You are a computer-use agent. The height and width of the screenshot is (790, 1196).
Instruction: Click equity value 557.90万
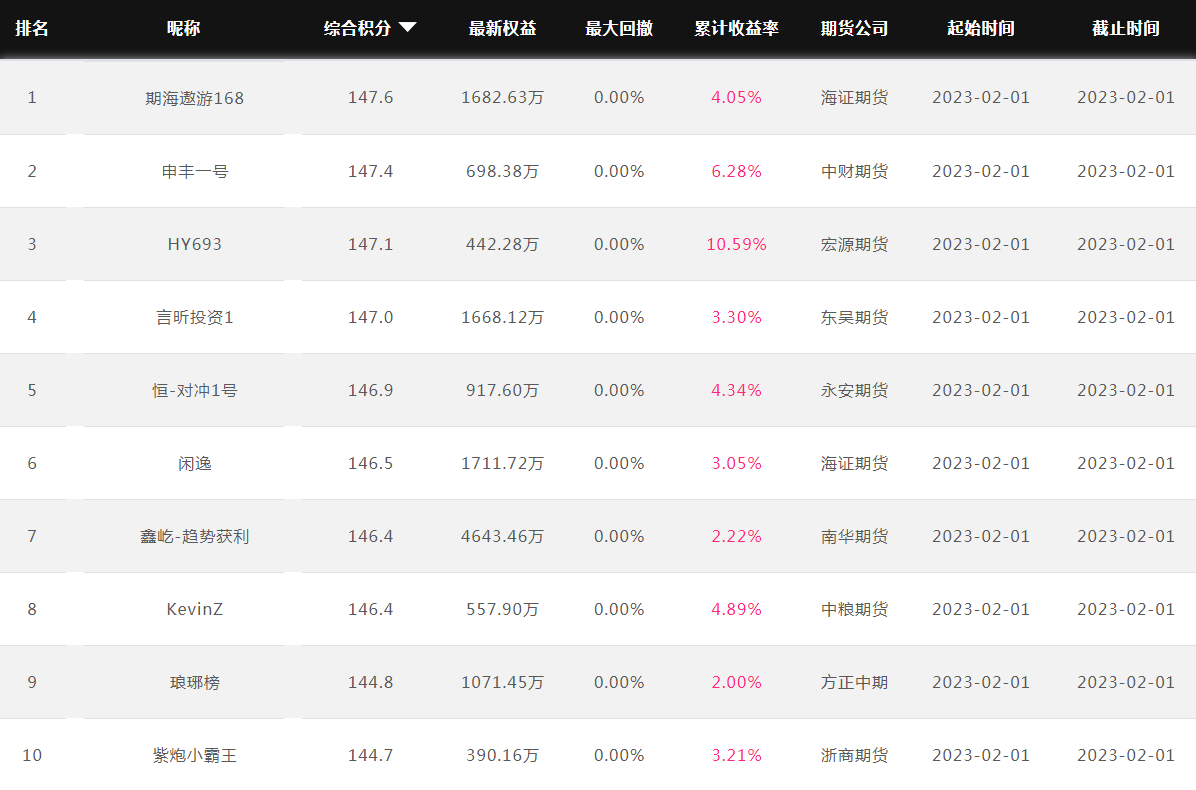coord(502,609)
